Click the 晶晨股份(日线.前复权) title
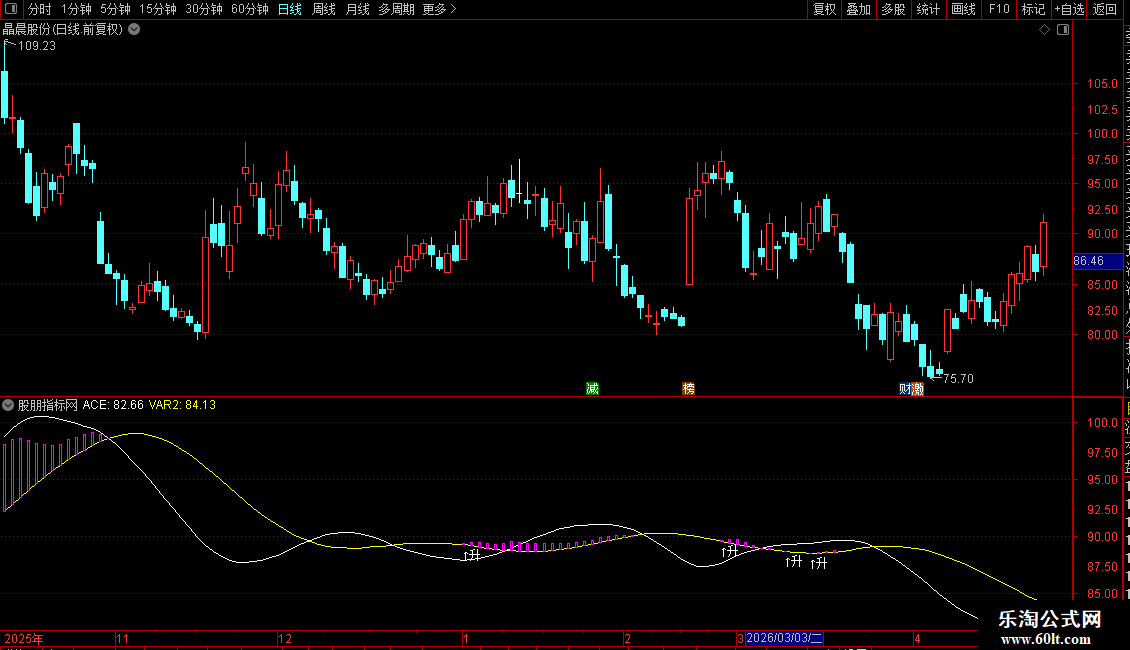Viewport: 1130px width, 650px height. click(63, 30)
